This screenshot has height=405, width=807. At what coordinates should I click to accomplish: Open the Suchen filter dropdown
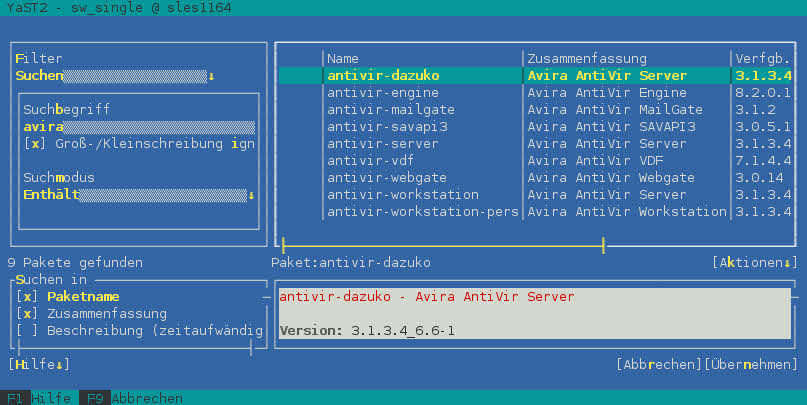click(115, 76)
